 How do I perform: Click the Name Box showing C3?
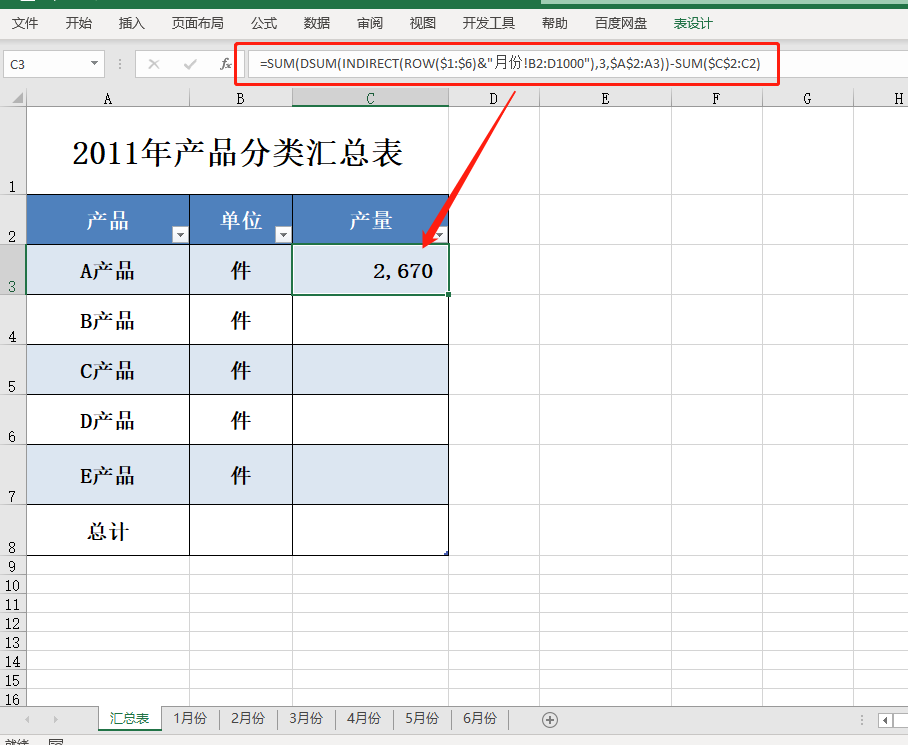point(46,64)
